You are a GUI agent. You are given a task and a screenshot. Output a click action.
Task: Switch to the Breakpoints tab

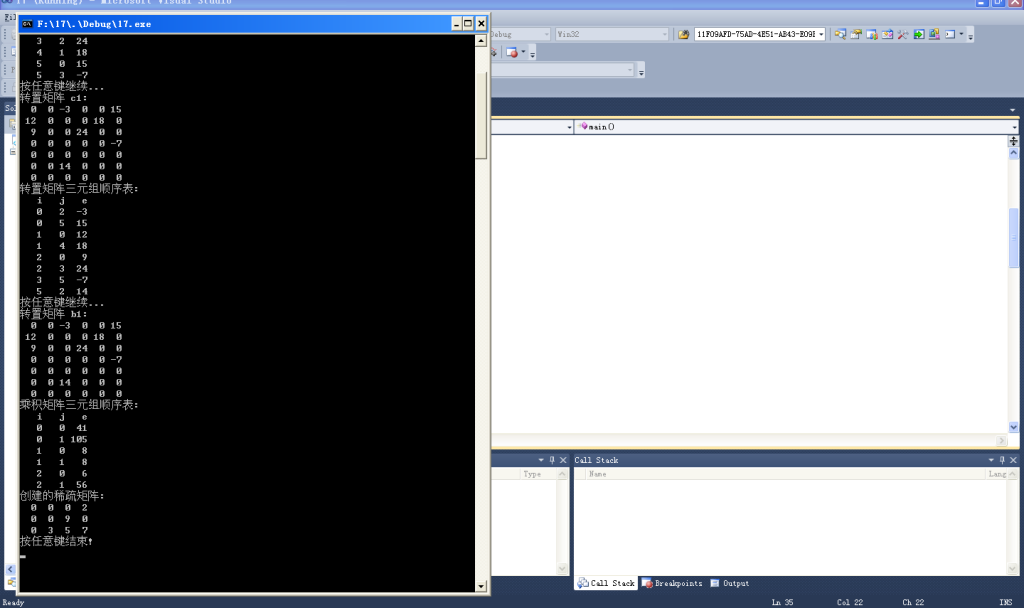[673, 583]
